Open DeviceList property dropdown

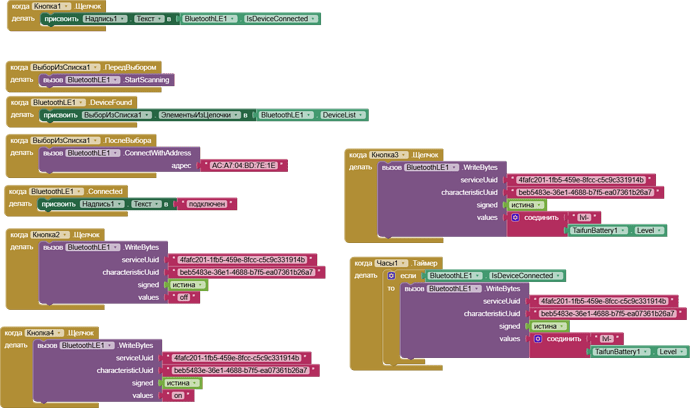point(342,115)
